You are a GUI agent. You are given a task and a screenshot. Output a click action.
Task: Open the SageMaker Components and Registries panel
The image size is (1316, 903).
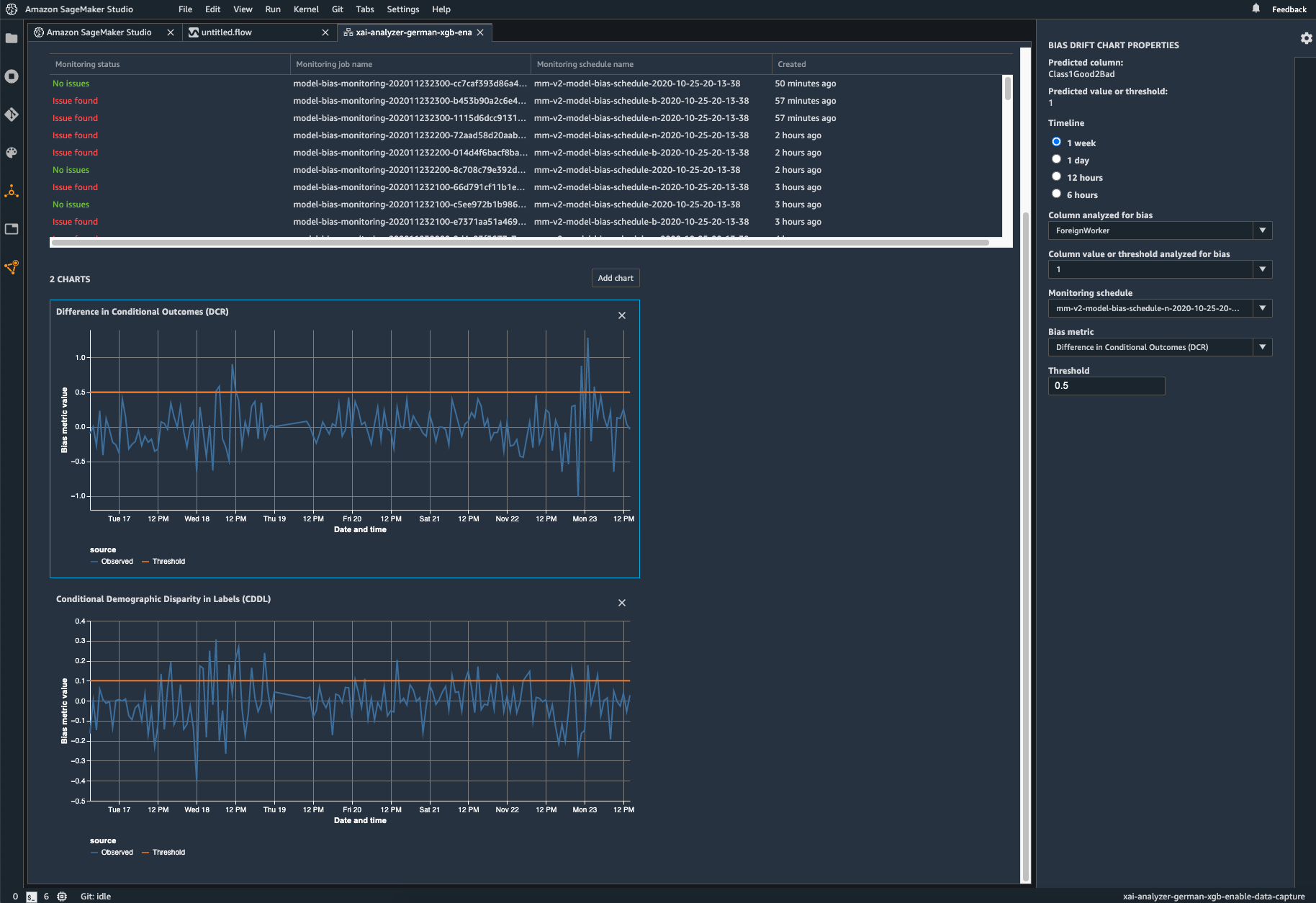[12, 191]
